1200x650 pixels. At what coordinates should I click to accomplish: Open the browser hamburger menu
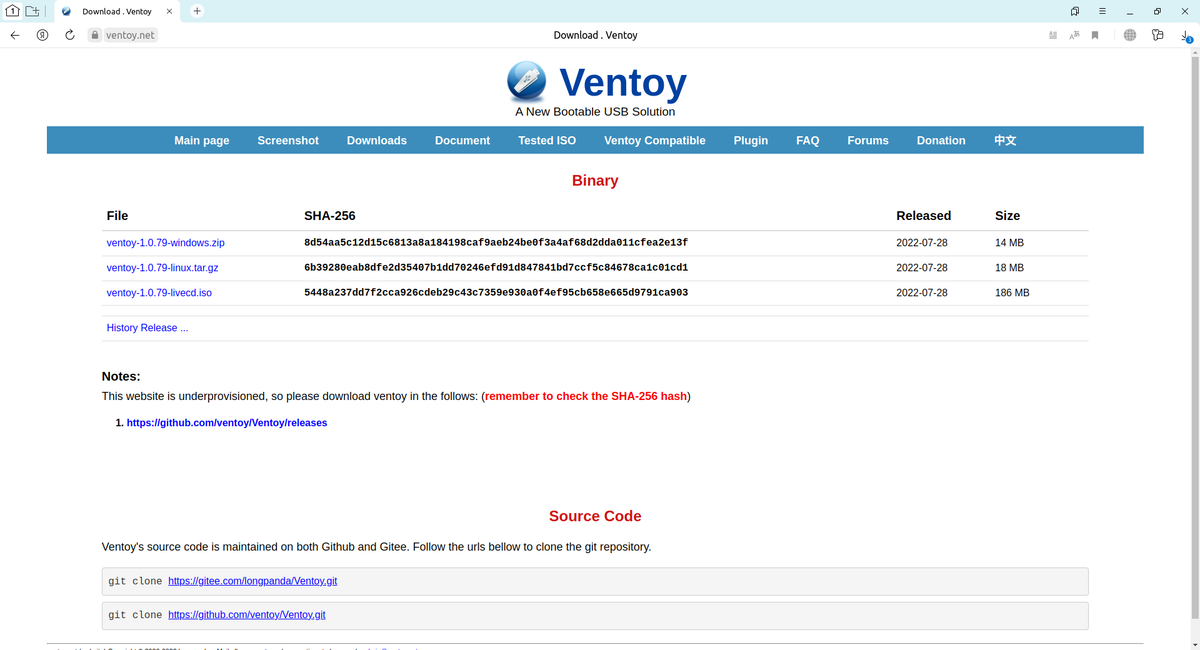coord(1102,11)
